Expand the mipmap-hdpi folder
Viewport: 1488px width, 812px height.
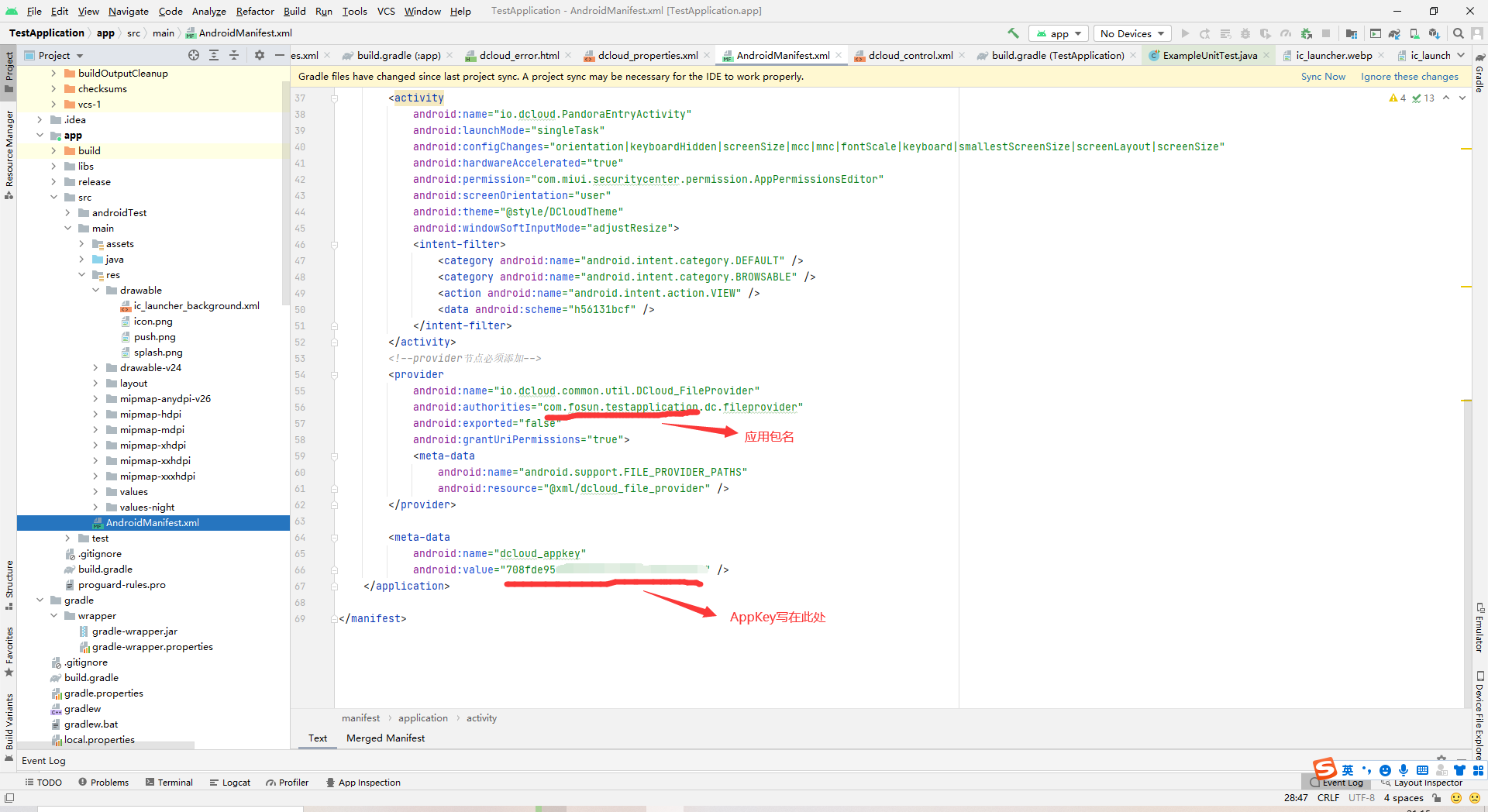95,414
